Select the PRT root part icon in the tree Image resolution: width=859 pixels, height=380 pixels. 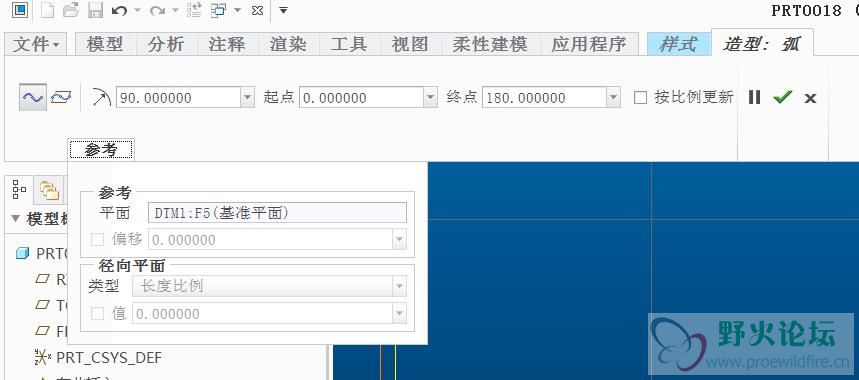click(x=22, y=254)
